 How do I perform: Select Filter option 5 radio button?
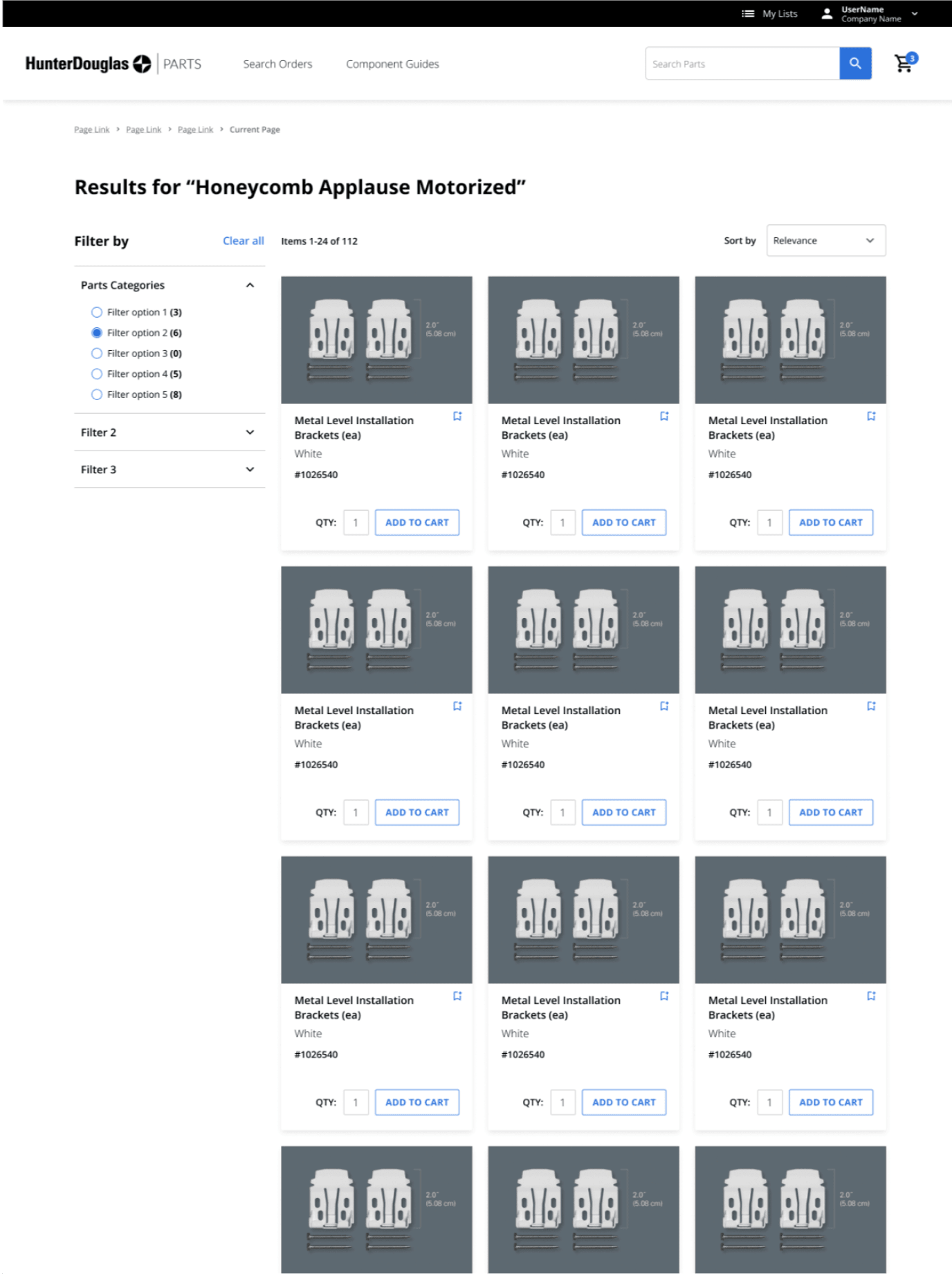[x=97, y=394]
